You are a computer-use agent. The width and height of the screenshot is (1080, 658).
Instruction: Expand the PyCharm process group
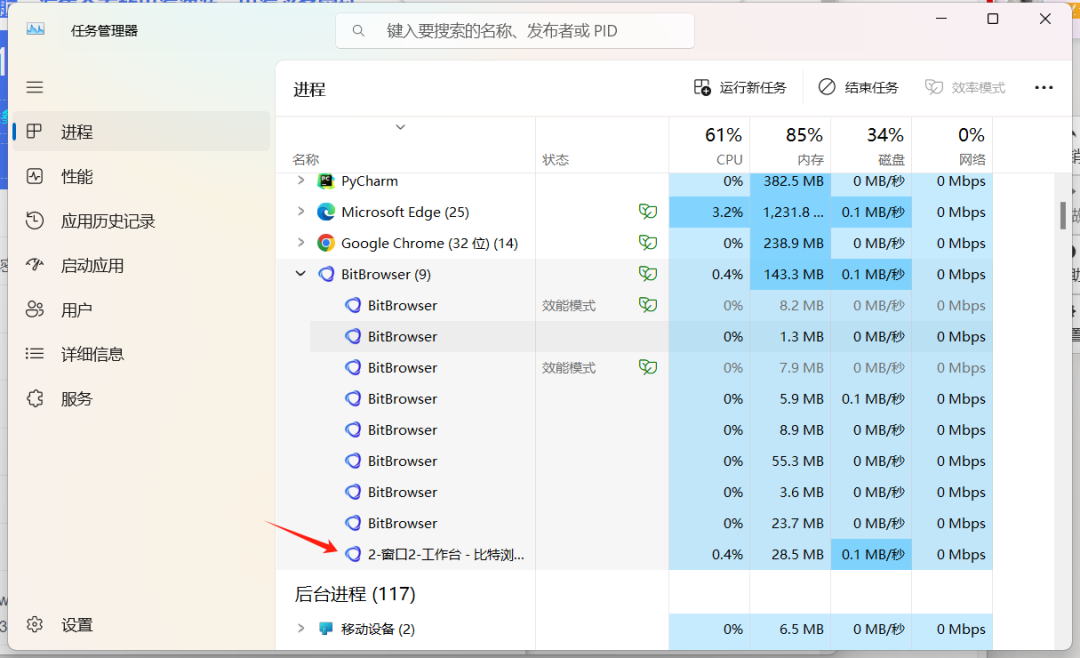[300, 181]
